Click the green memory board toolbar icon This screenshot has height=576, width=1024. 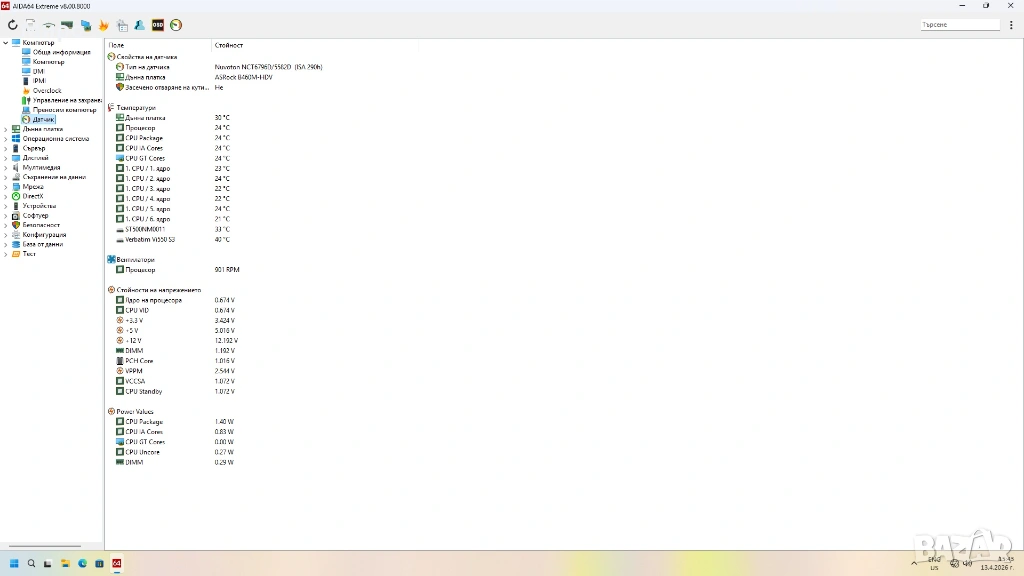coord(67,25)
